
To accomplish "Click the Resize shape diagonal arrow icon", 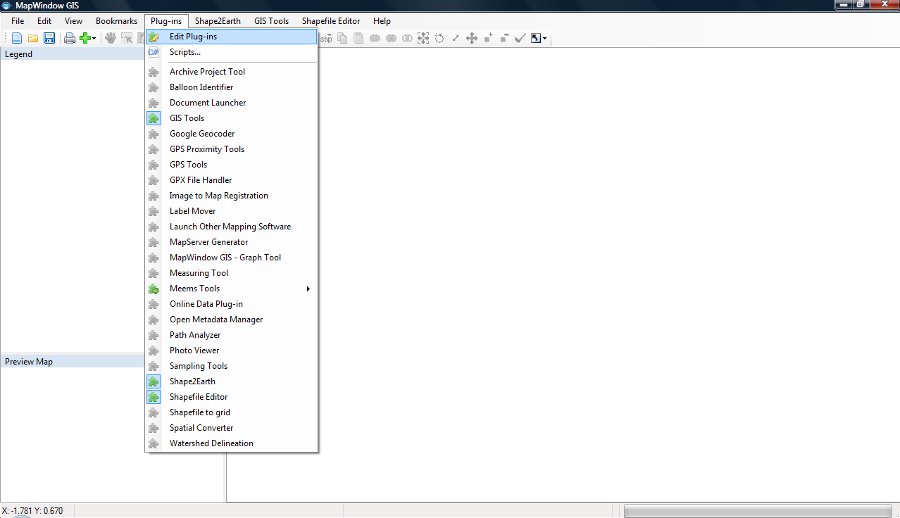I will (456, 38).
